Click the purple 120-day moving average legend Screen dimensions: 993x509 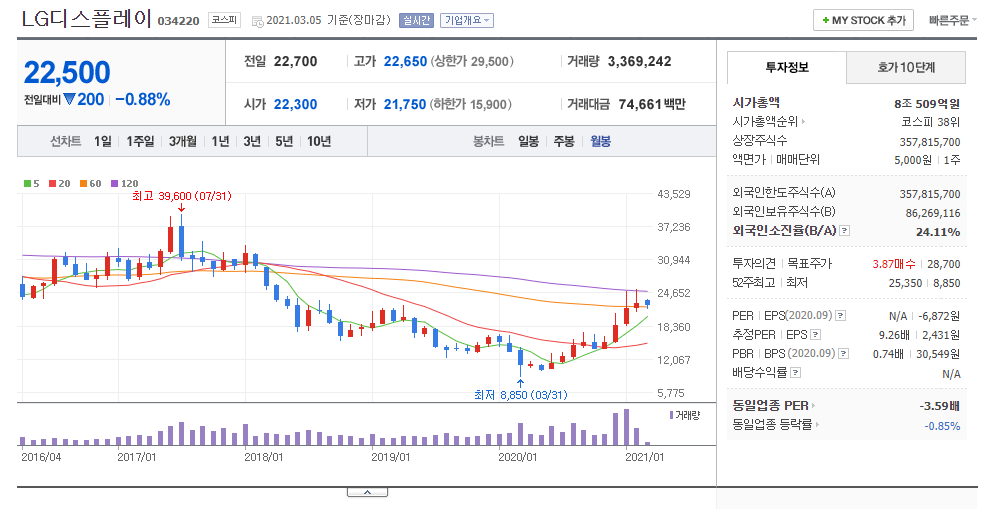[x=125, y=184]
